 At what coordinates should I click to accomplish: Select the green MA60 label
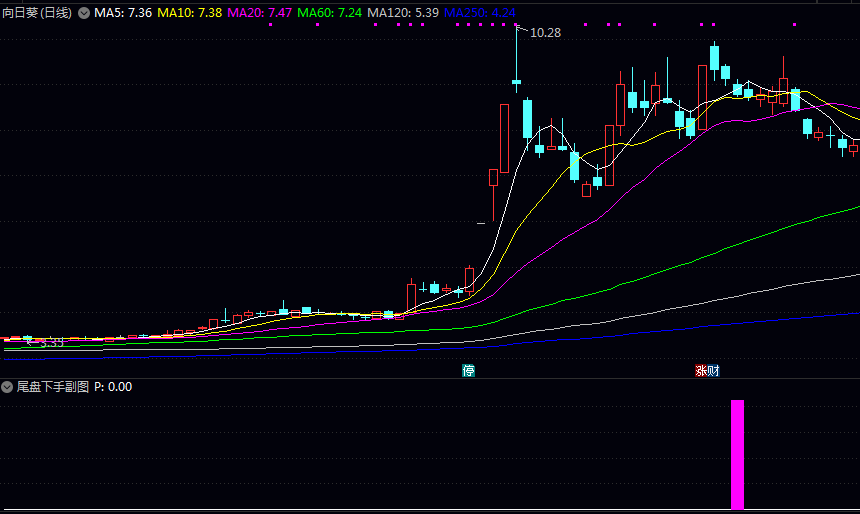point(330,13)
